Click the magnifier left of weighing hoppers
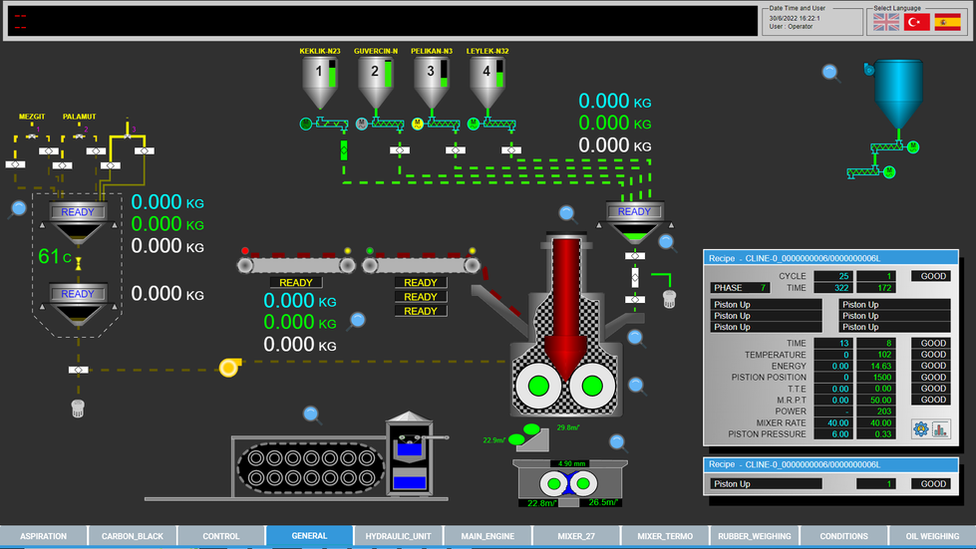This screenshot has width=976, height=549. (17, 208)
